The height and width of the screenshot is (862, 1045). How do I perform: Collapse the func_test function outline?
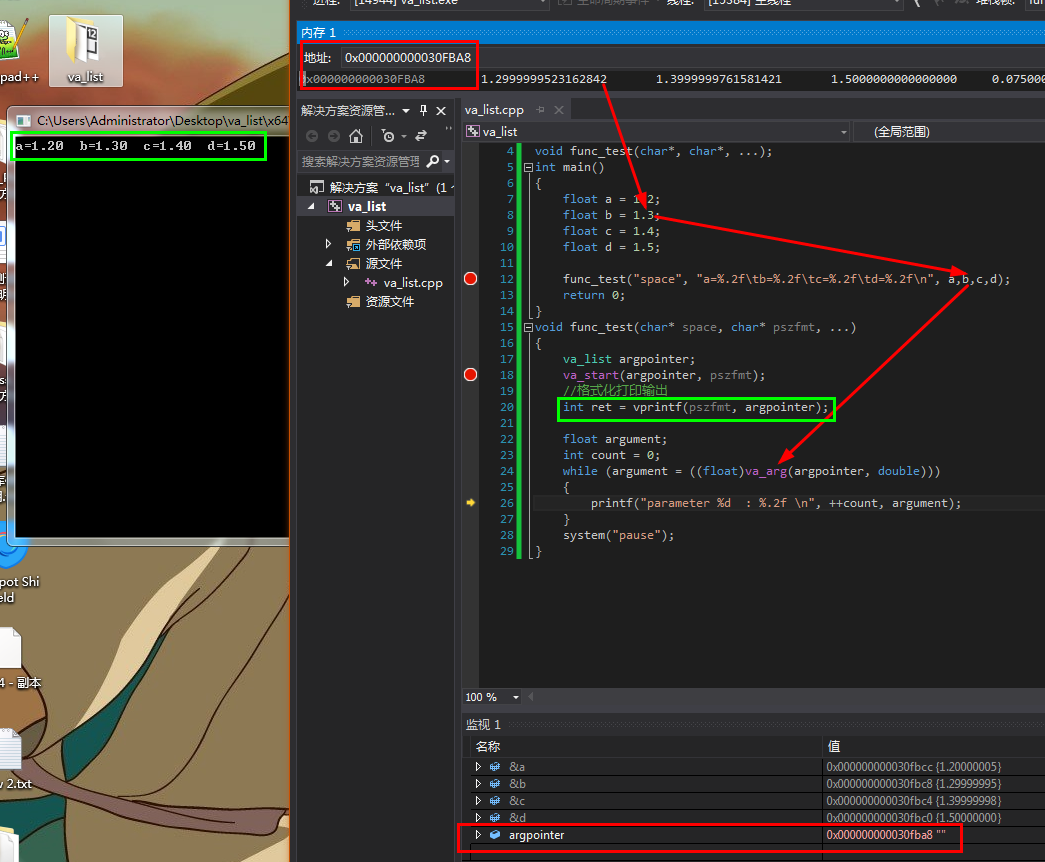pos(528,327)
